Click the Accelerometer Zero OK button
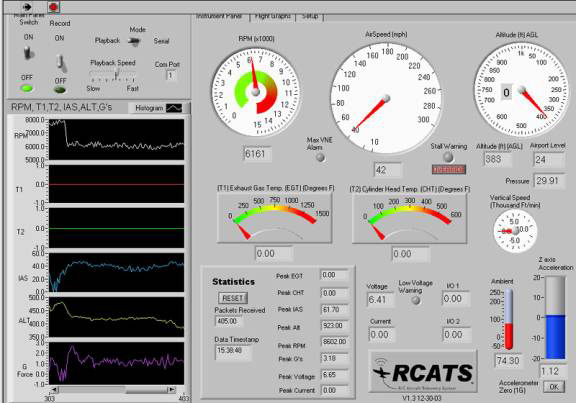This screenshot has height=403, width=576. [x=554, y=386]
